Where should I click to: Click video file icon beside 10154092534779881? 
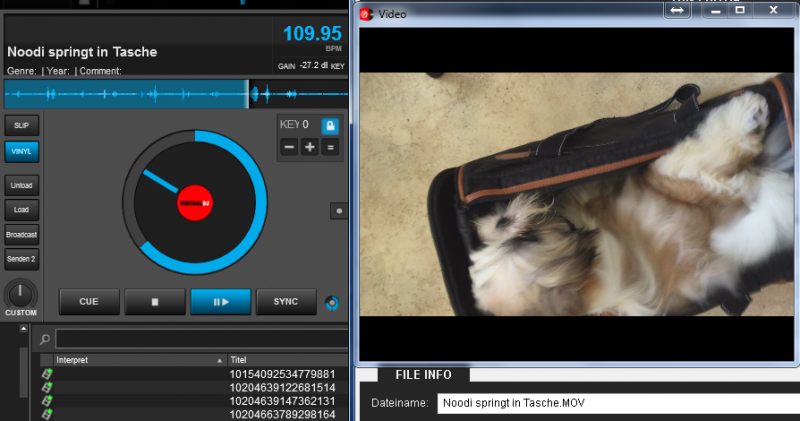point(47,374)
